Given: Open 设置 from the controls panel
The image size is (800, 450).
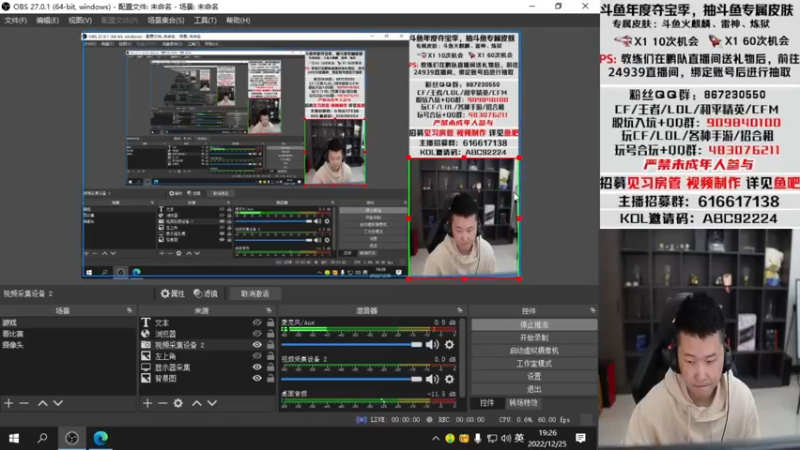Looking at the screenshot, I should 534,376.
